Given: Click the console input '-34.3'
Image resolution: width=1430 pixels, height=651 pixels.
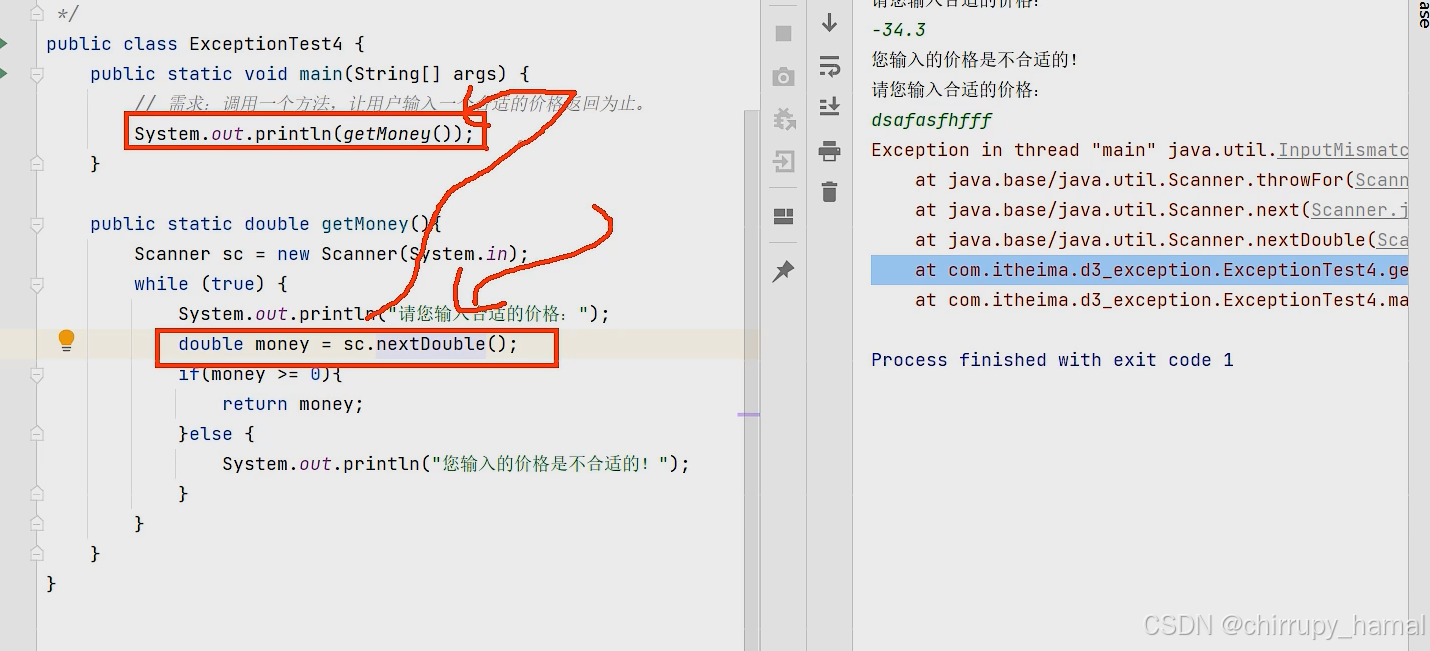Looking at the screenshot, I should pos(898,30).
